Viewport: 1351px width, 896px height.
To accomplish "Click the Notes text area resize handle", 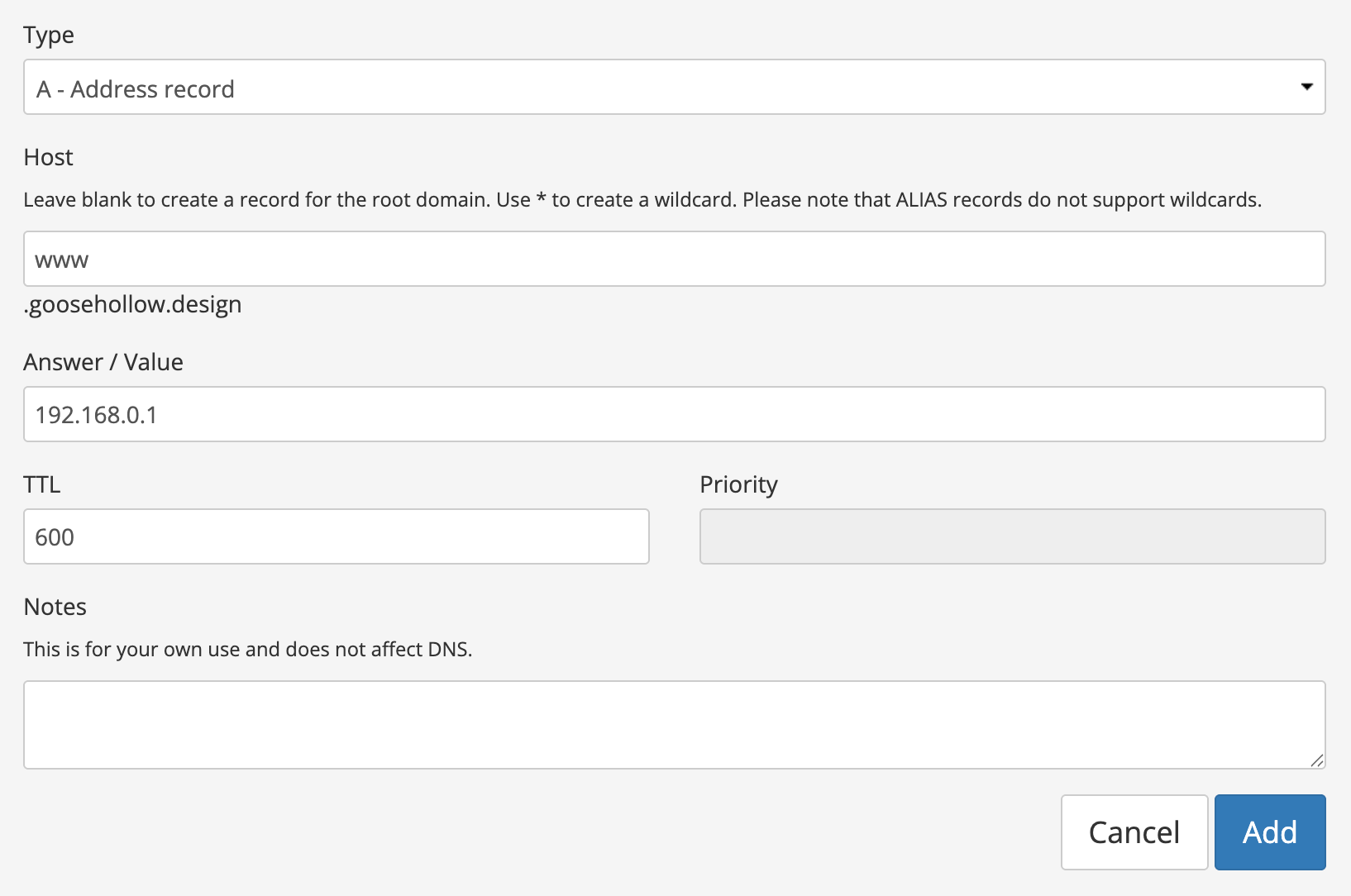I will pos(1316,760).
